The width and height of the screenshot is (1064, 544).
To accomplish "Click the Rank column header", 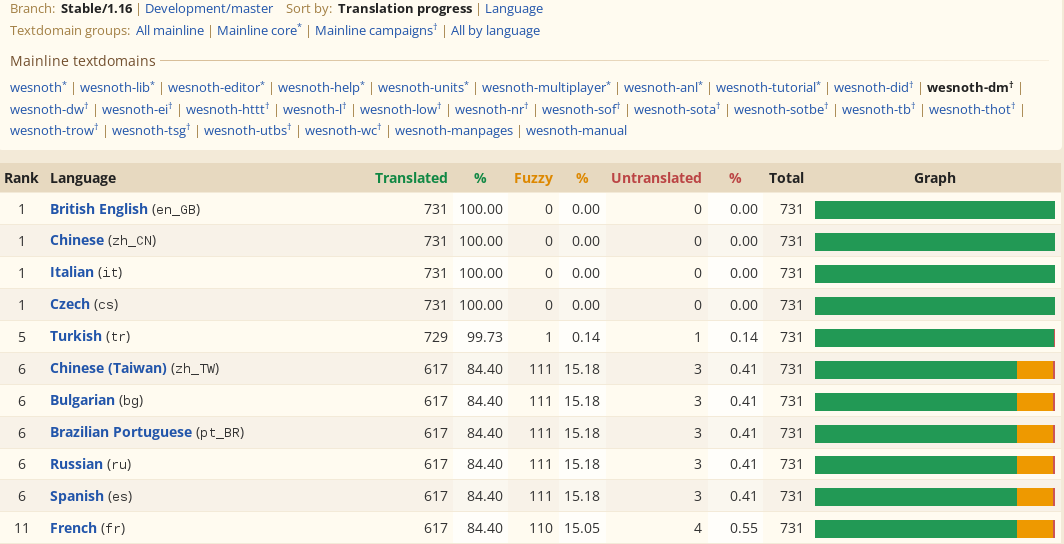I will (x=21, y=178).
